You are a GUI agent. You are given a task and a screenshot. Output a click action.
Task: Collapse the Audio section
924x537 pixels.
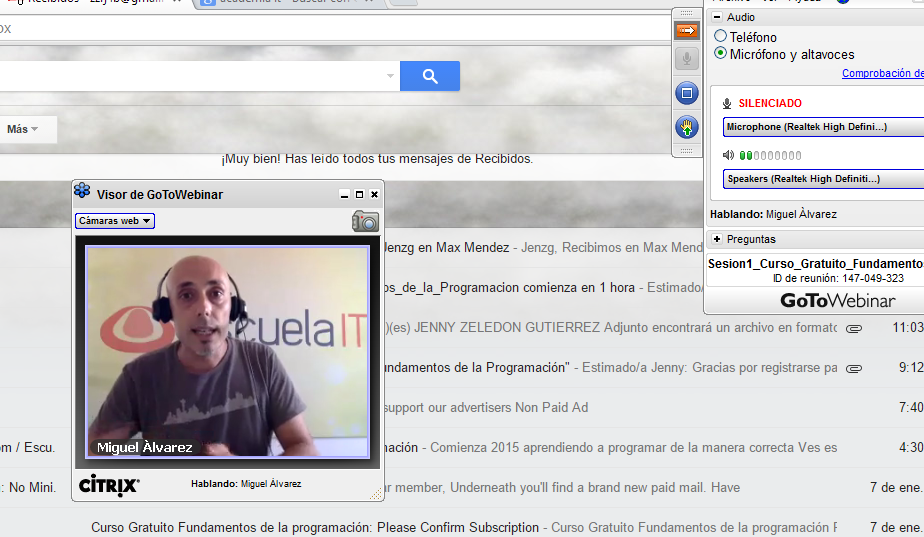(716, 17)
